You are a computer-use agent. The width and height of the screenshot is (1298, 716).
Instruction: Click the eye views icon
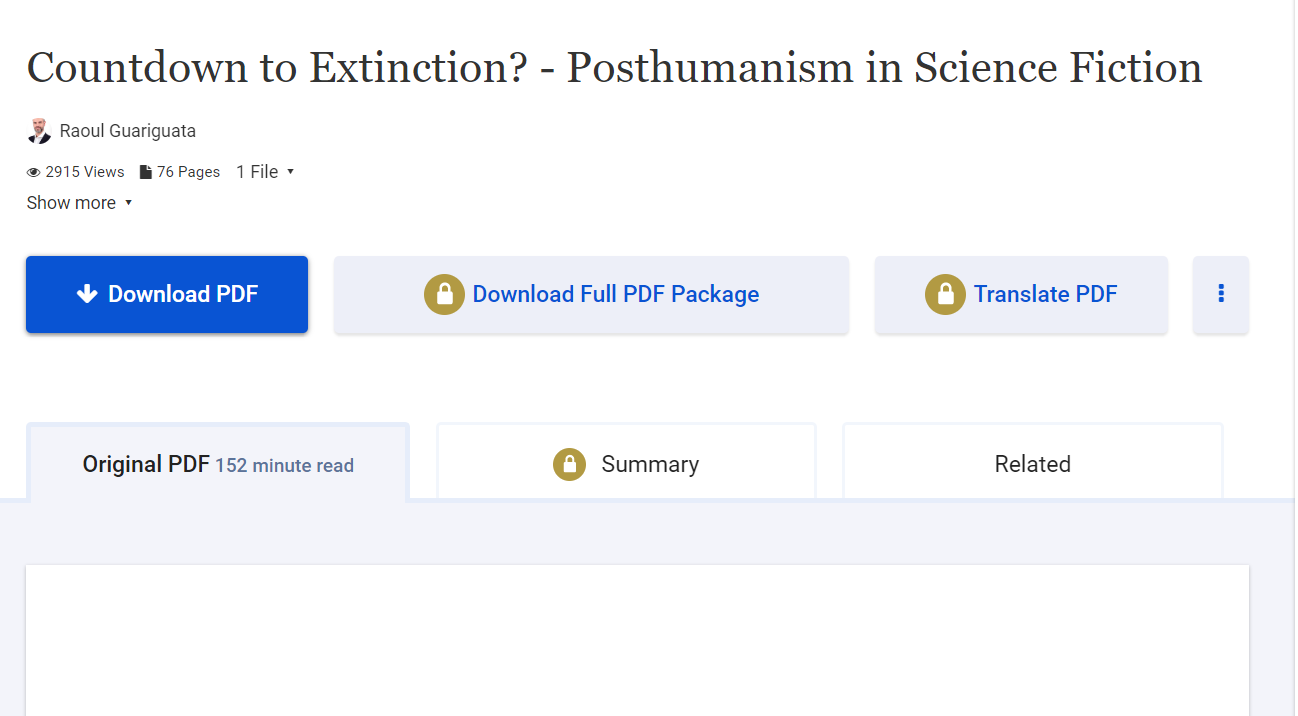coord(33,172)
